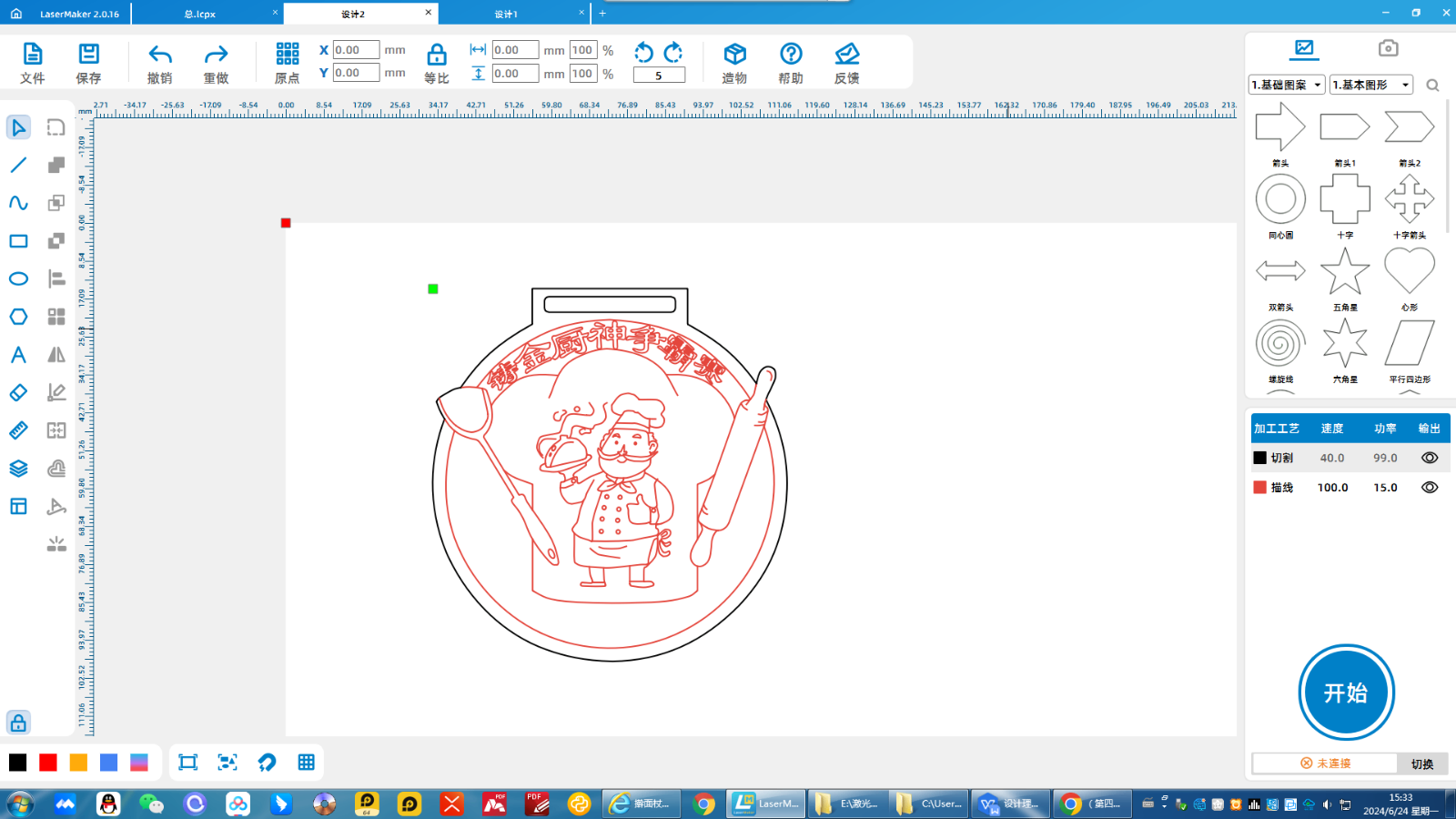
Task: Choose the rectangle drawing tool
Action: (18, 241)
